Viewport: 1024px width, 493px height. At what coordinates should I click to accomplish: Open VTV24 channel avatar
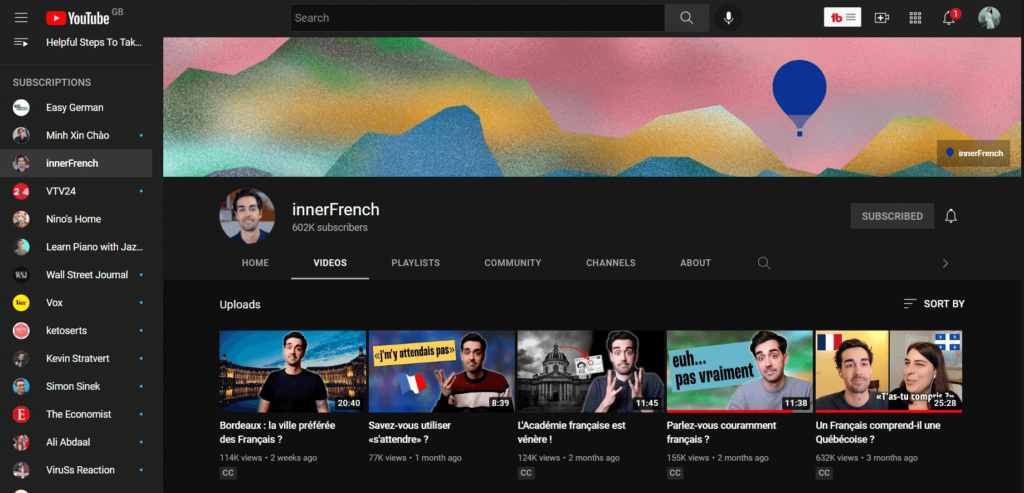[x=21, y=191]
